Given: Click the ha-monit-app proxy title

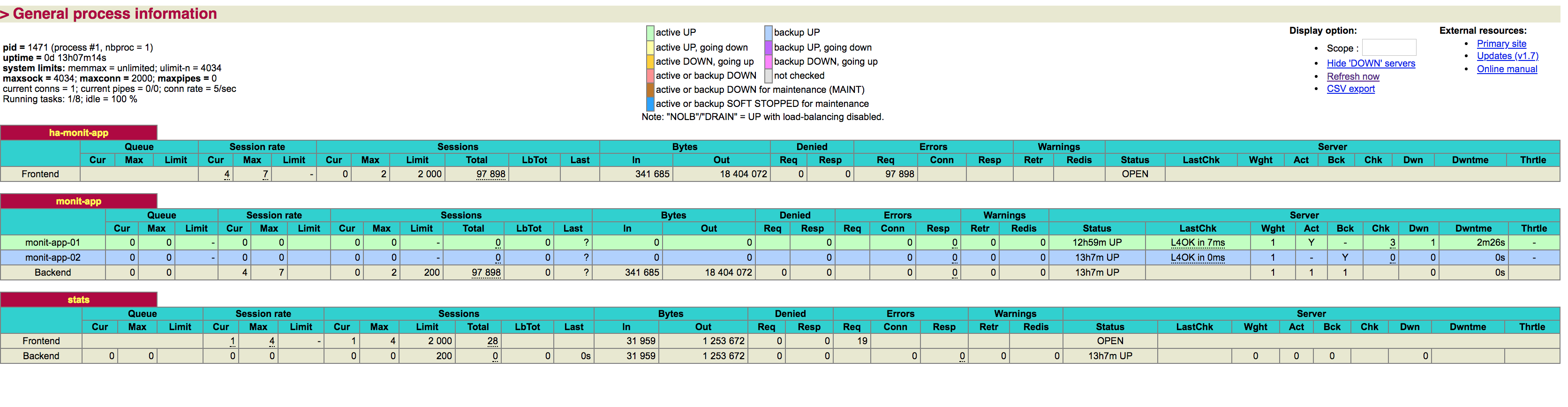Looking at the screenshot, I should (78, 133).
